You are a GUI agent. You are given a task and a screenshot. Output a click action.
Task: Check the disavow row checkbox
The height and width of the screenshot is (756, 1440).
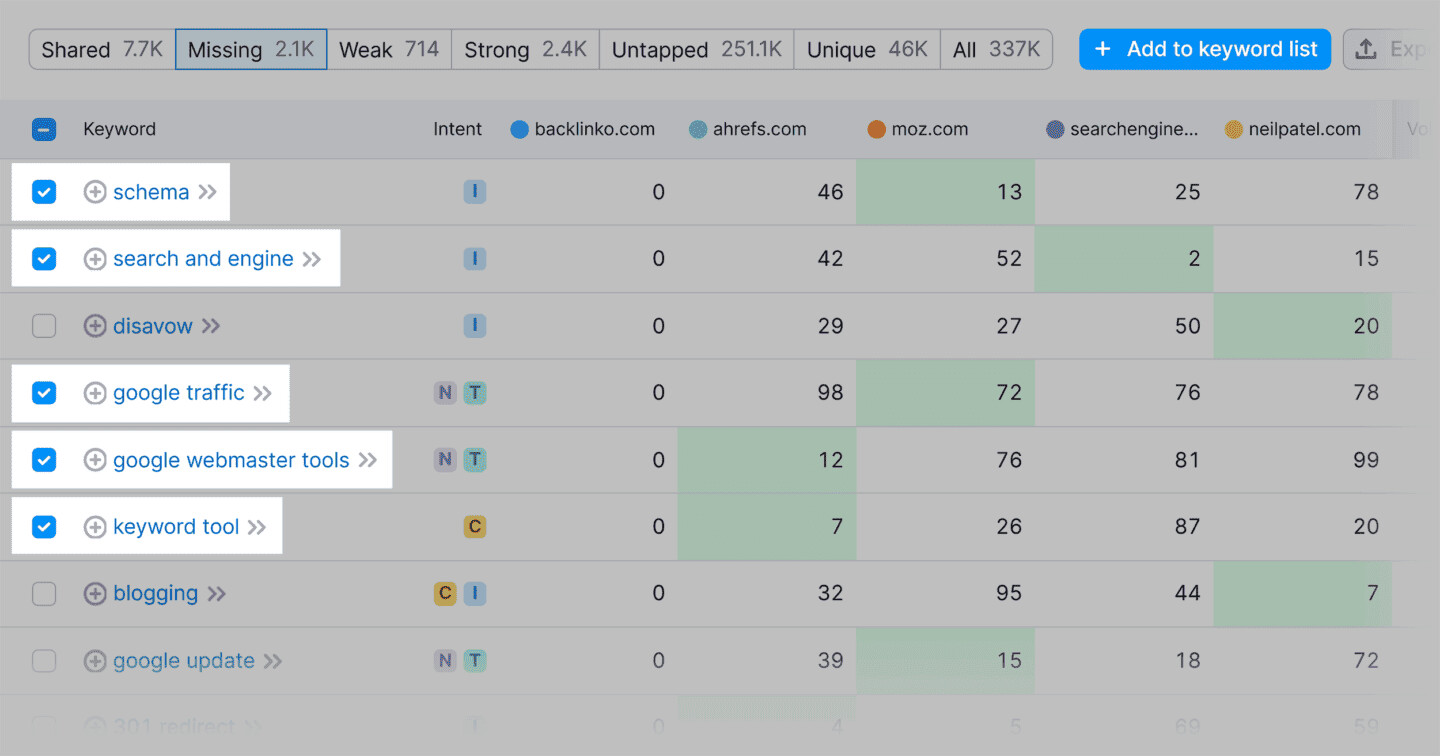[x=44, y=326]
